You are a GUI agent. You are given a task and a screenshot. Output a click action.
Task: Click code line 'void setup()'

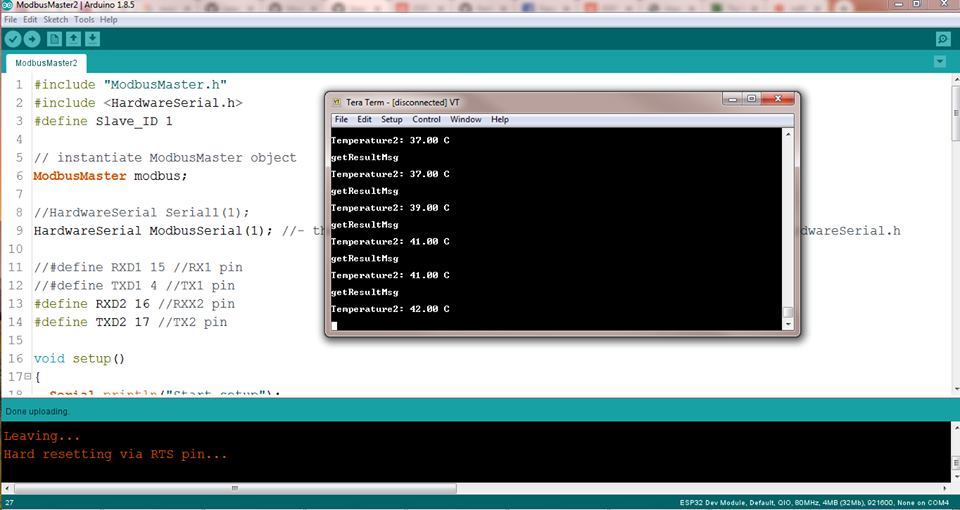point(79,358)
